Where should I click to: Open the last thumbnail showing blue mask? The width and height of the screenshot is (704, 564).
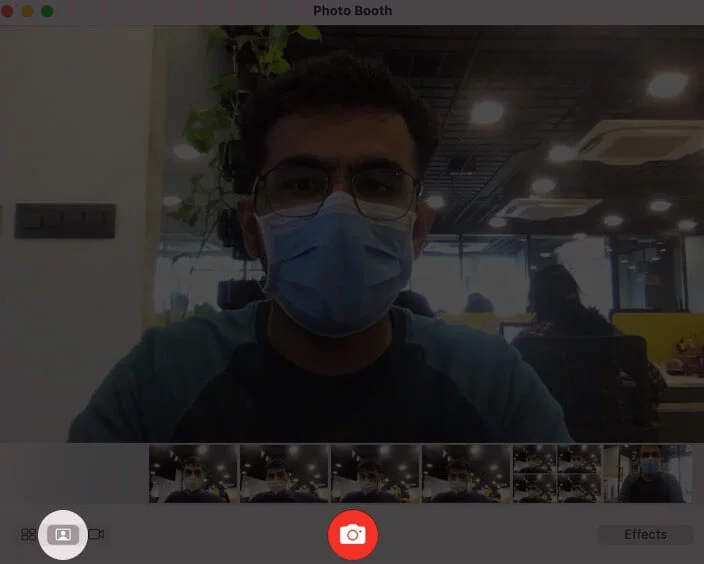(648, 473)
